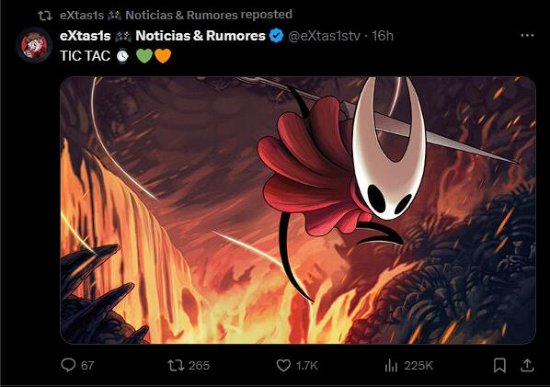Click the reply speech bubble icon
This screenshot has height=387, width=550.
coord(68,365)
